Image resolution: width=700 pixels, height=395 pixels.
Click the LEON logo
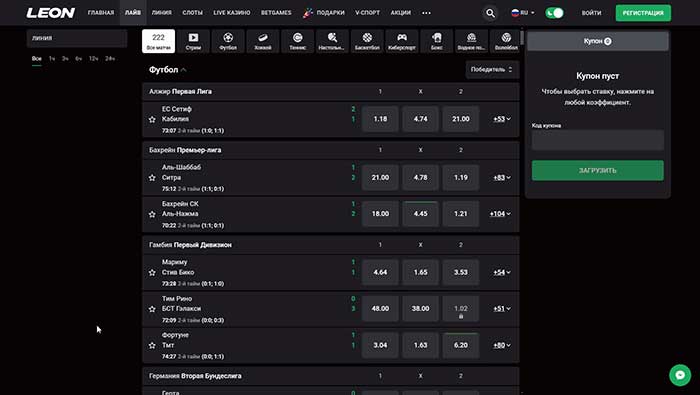(x=50, y=13)
